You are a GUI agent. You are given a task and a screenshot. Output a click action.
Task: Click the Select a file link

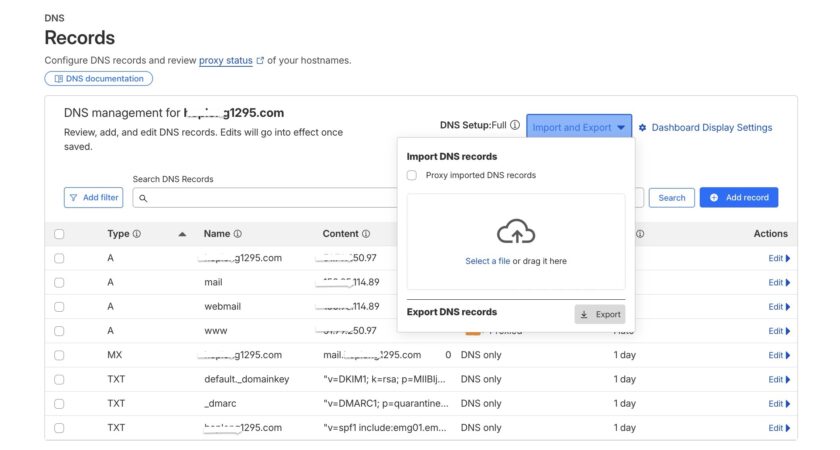coord(488,261)
